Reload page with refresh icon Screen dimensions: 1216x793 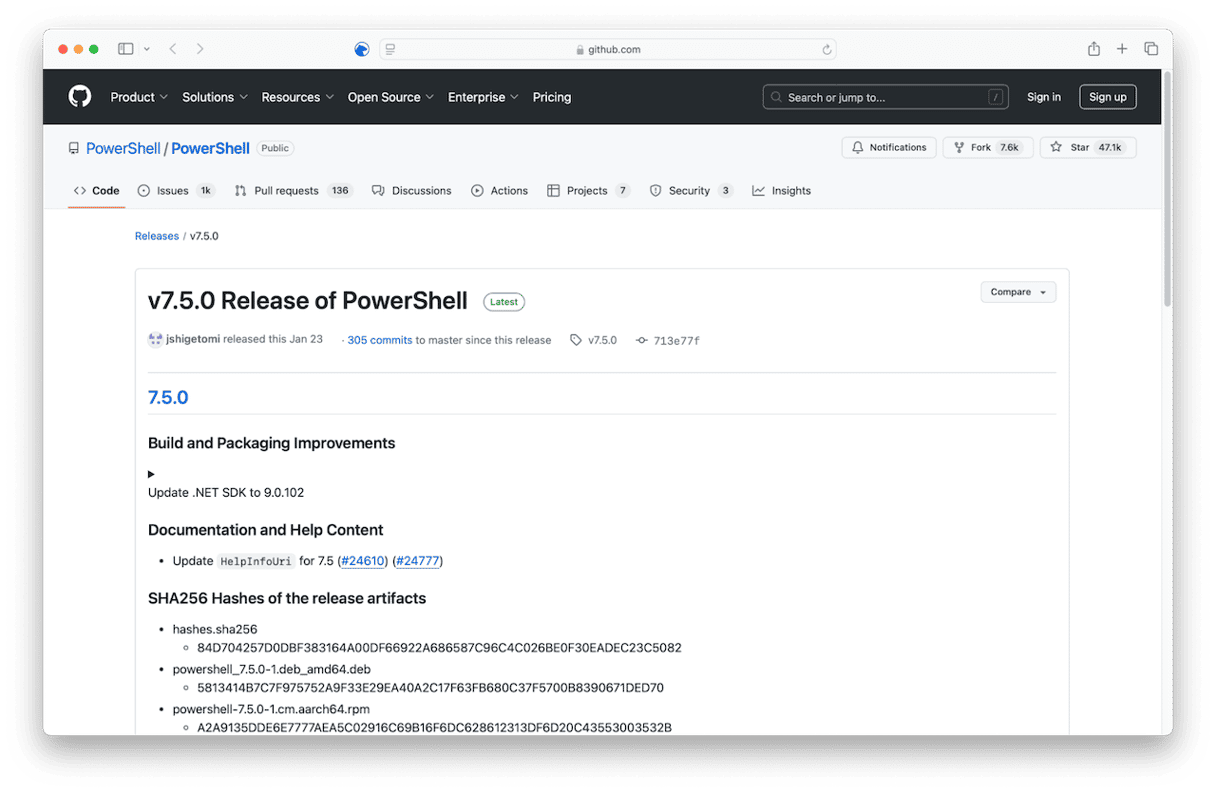pyautogui.click(x=827, y=49)
